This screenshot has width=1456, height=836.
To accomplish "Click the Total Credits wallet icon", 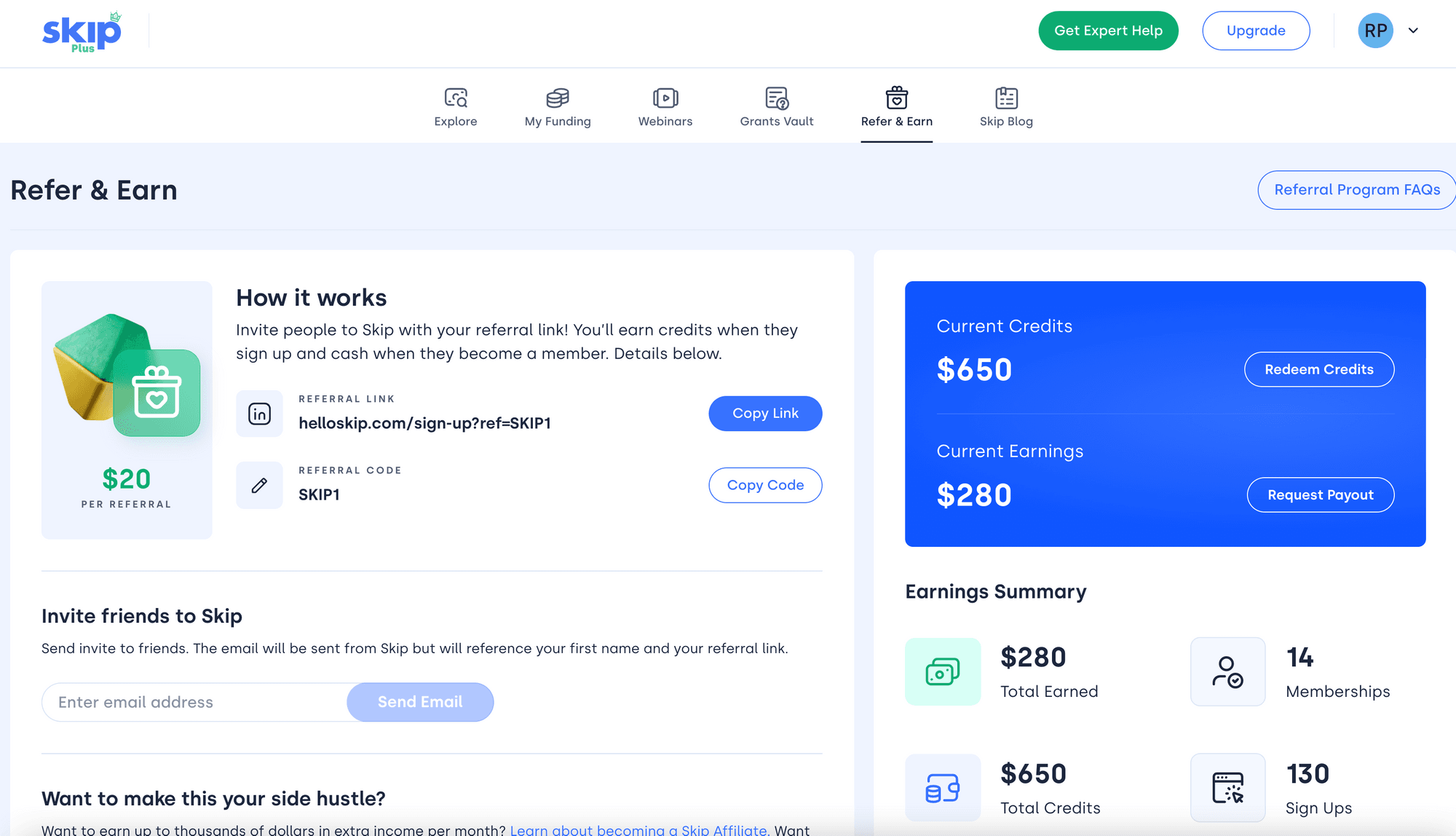I will [943, 788].
